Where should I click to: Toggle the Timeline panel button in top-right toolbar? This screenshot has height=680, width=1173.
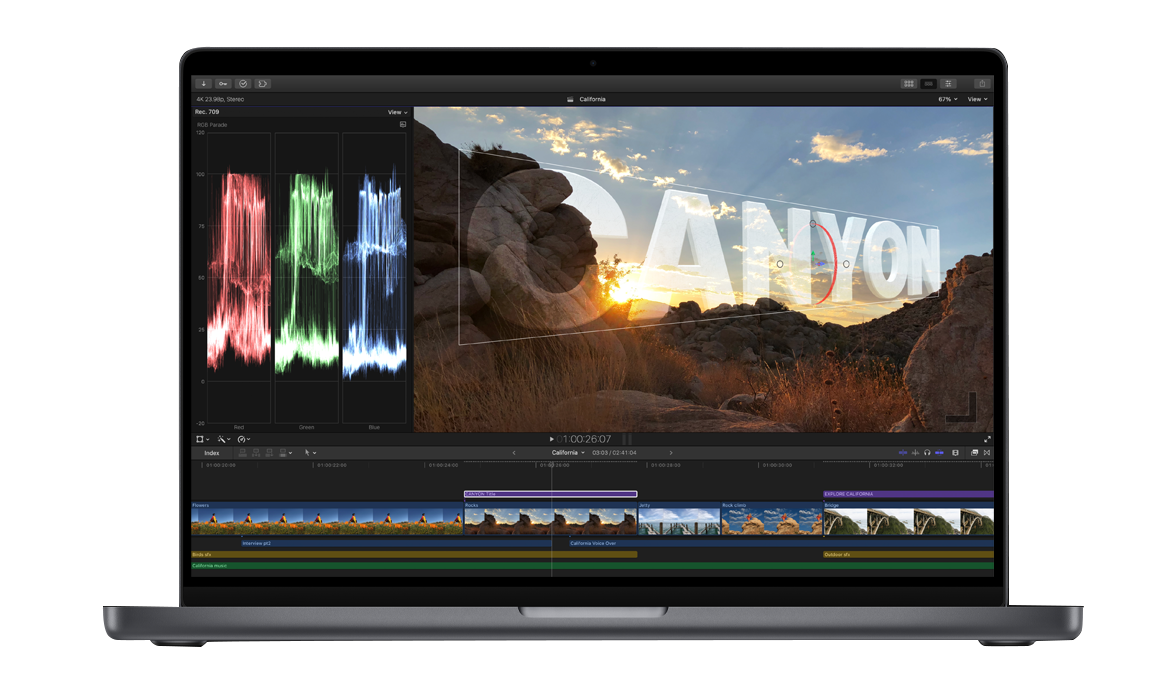(x=928, y=84)
